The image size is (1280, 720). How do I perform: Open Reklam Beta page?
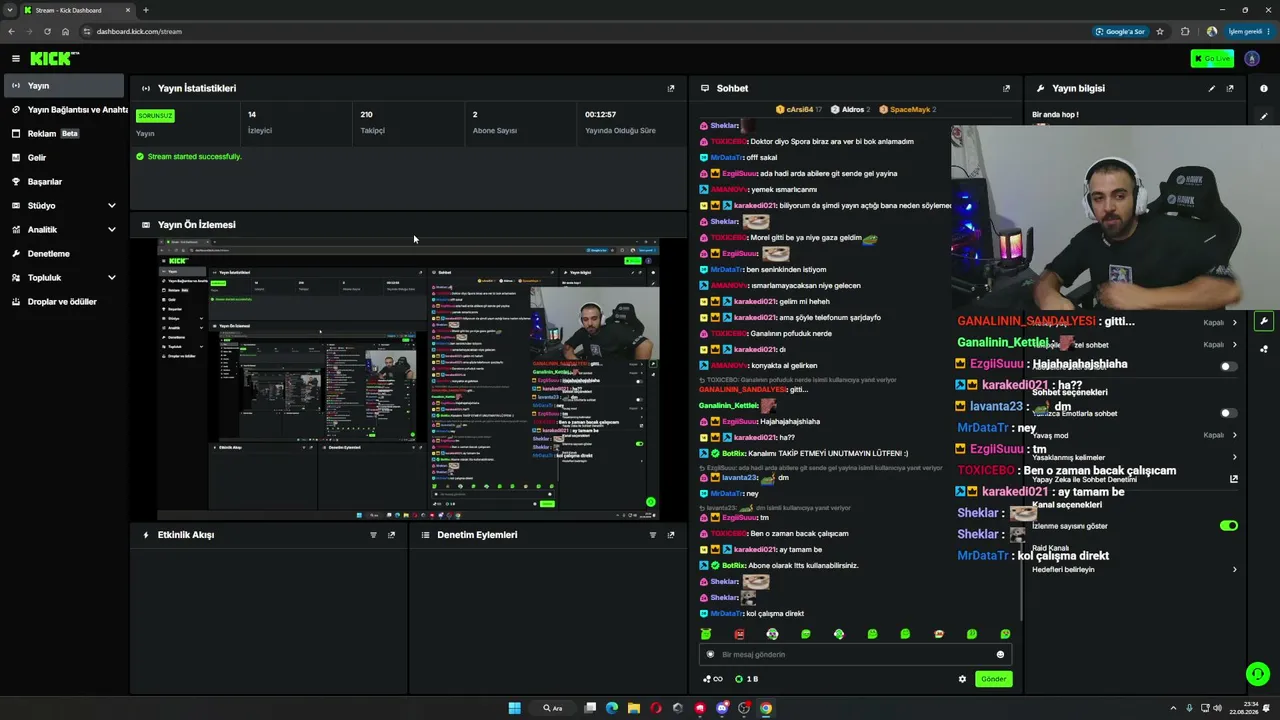pyautogui.click(x=65, y=134)
